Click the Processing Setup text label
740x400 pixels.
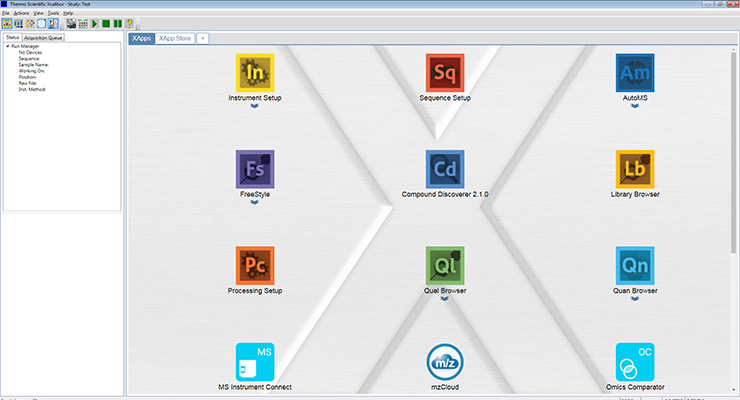(x=255, y=291)
